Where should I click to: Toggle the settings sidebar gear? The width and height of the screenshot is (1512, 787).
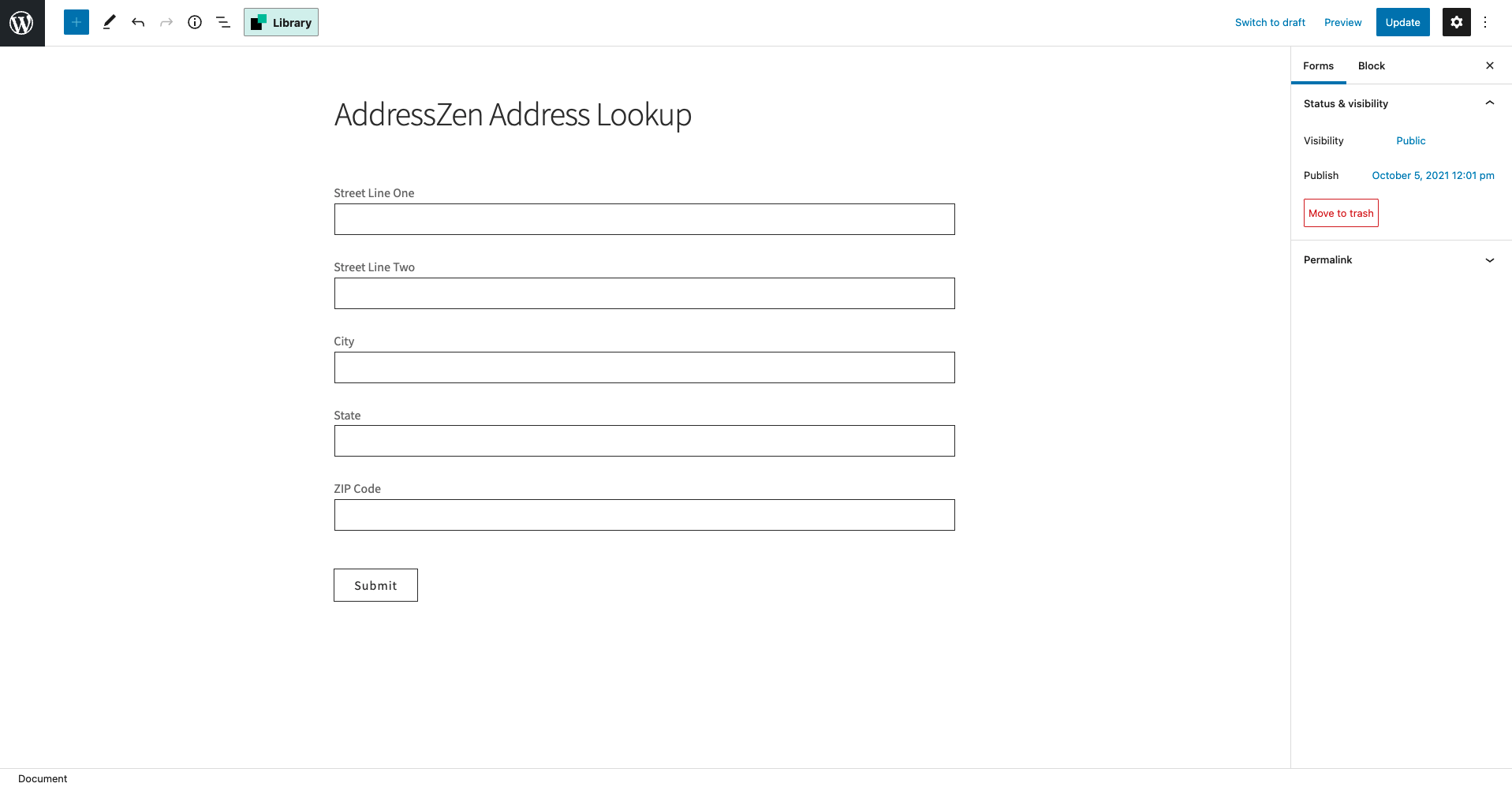[x=1455, y=22]
